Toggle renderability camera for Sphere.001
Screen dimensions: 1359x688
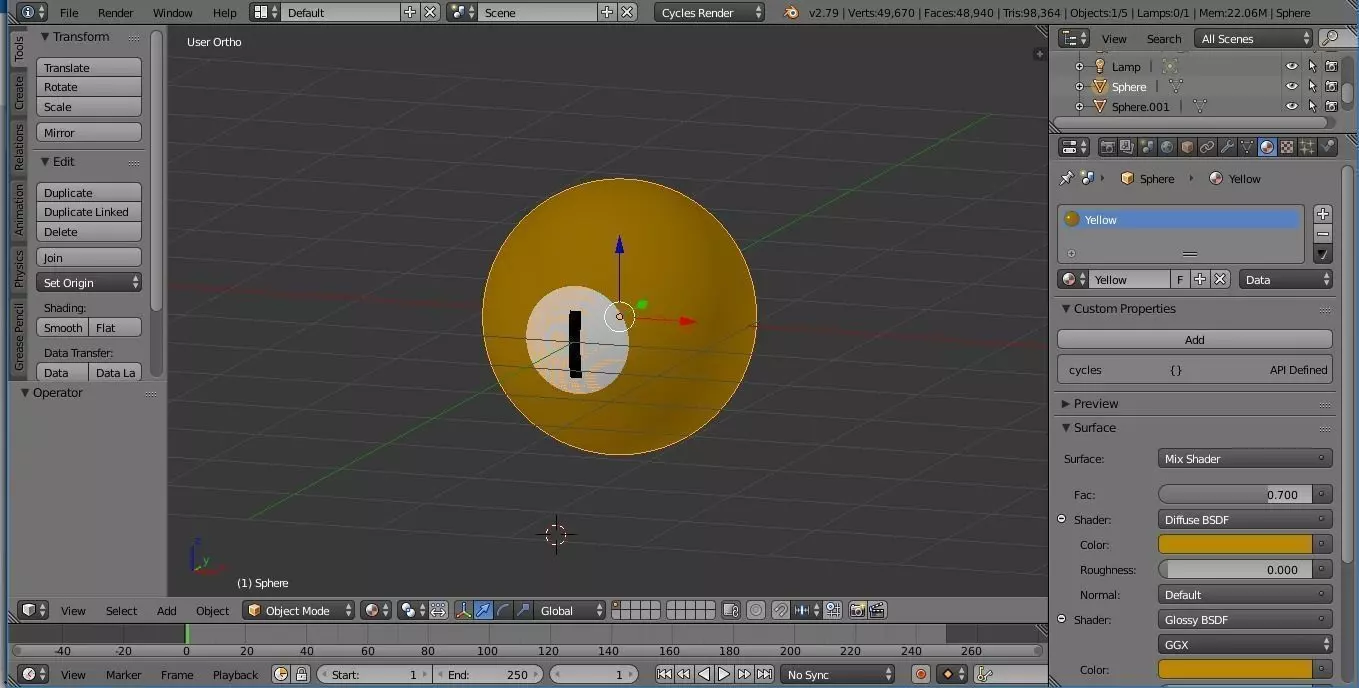(1331, 106)
